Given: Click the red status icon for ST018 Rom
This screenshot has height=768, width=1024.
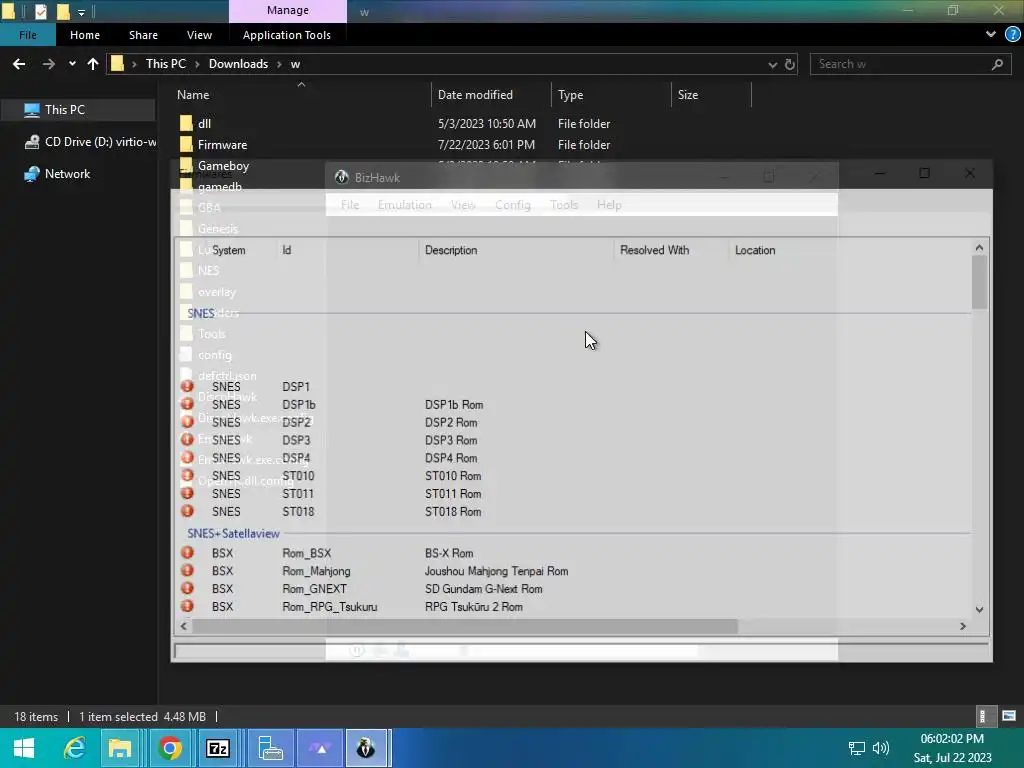Looking at the screenshot, I should tap(187, 511).
